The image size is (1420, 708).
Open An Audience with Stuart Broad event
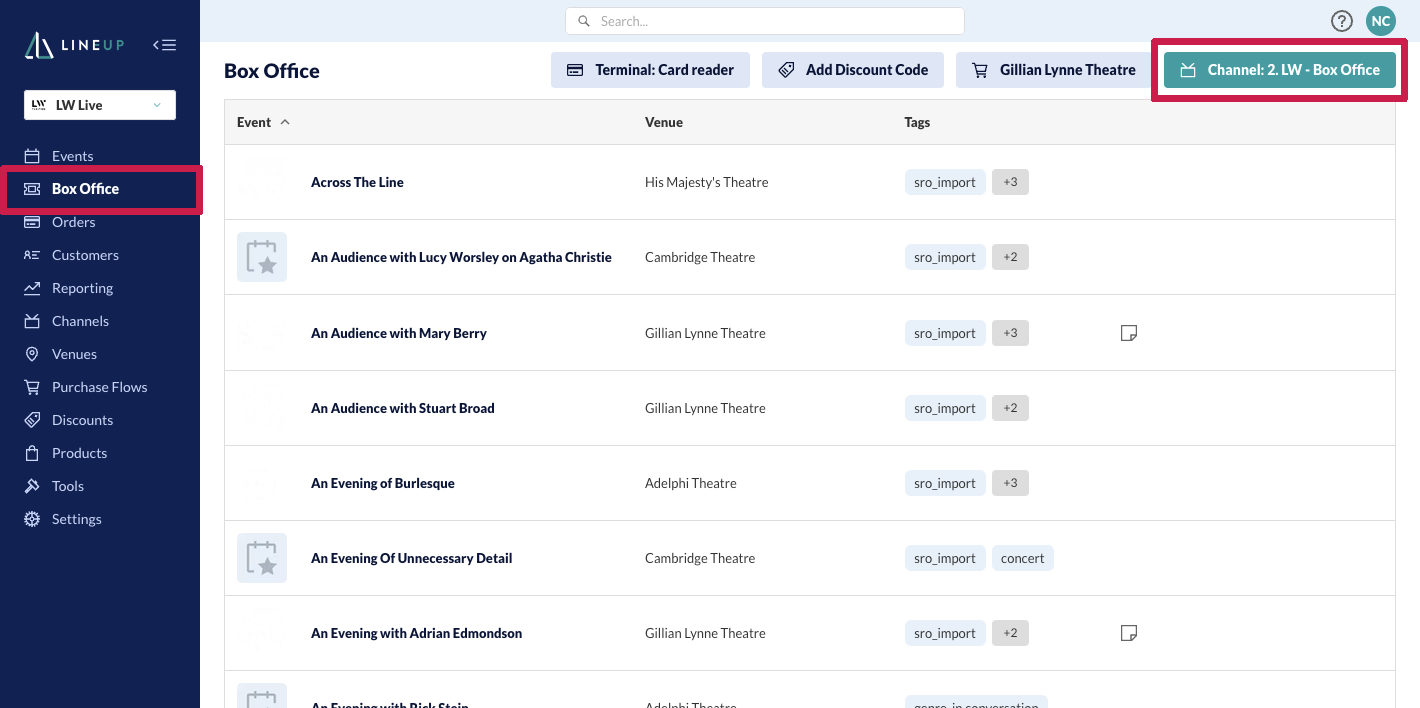pos(403,408)
